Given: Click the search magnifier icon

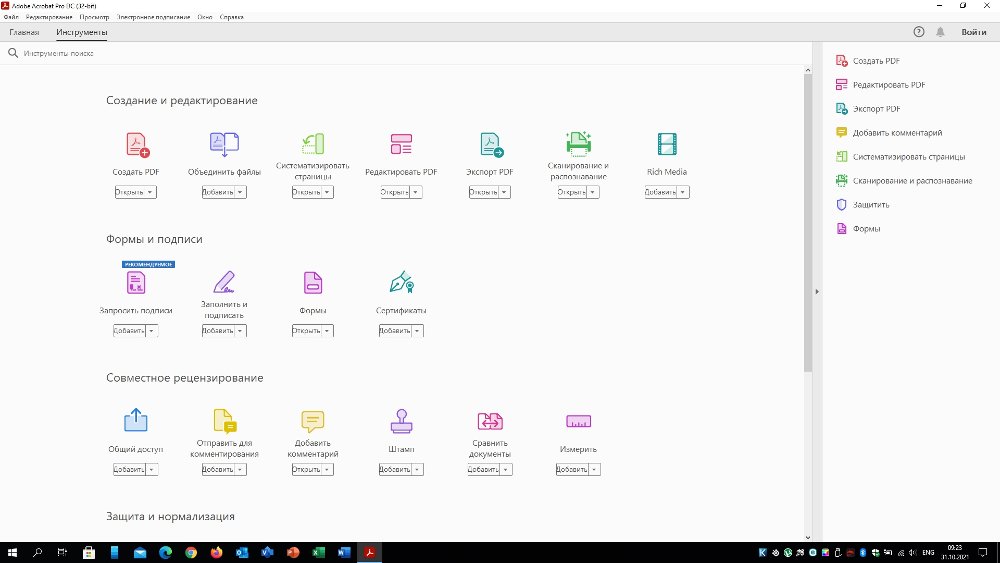Looking at the screenshot, I should tap(13, 53).
